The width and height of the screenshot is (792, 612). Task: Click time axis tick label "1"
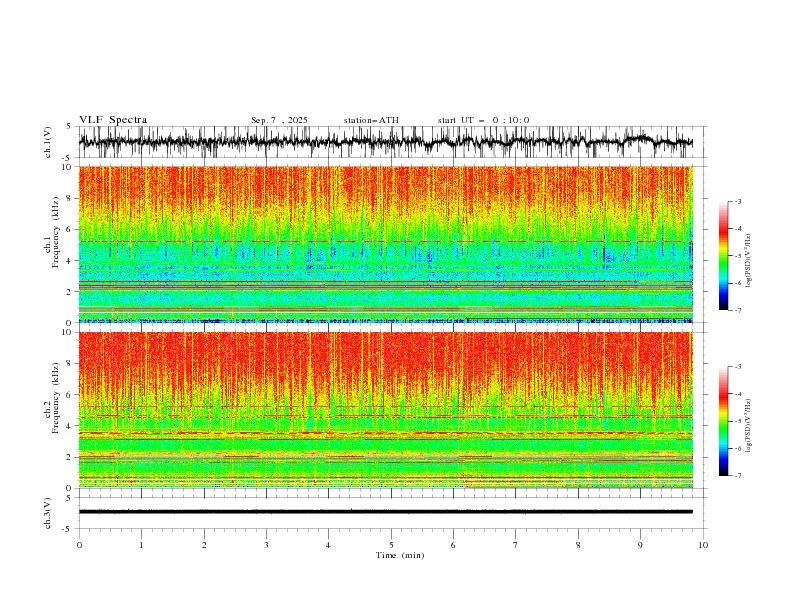click(141, 545)
